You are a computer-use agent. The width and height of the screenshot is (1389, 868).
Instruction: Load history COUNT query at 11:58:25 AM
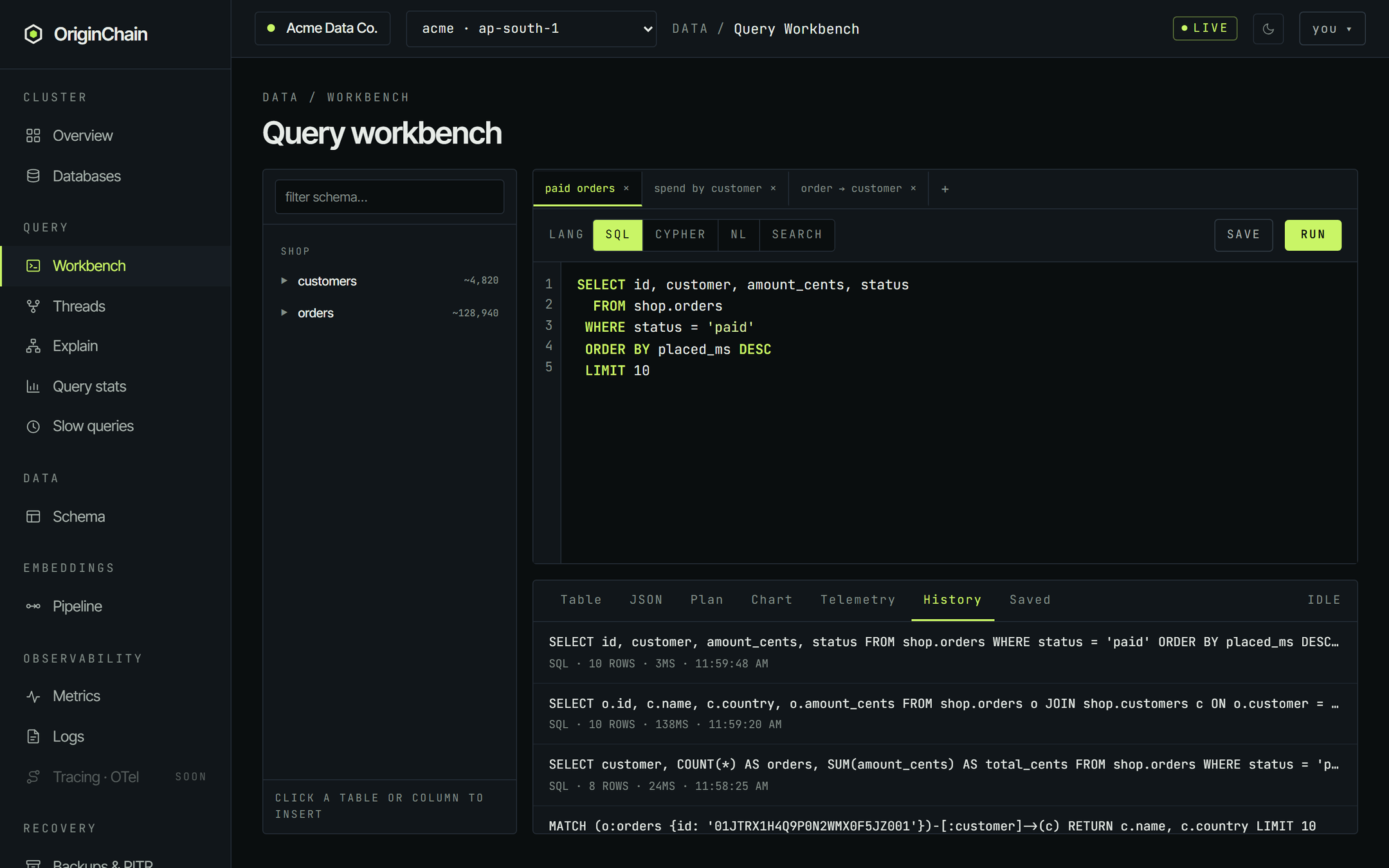(945, 775)
